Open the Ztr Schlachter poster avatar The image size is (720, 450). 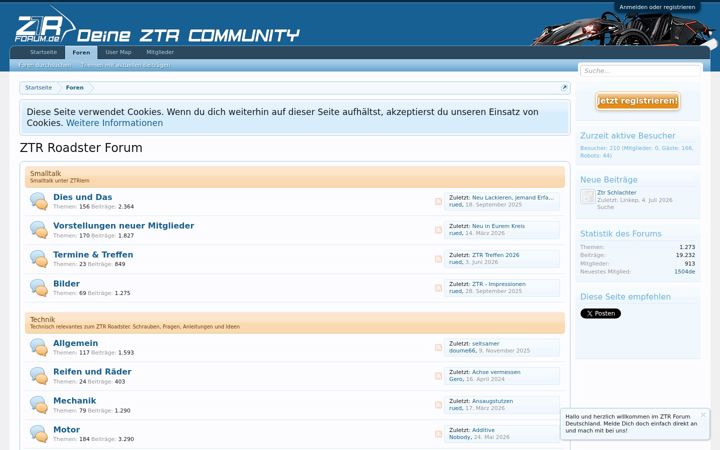coord(587,197)
